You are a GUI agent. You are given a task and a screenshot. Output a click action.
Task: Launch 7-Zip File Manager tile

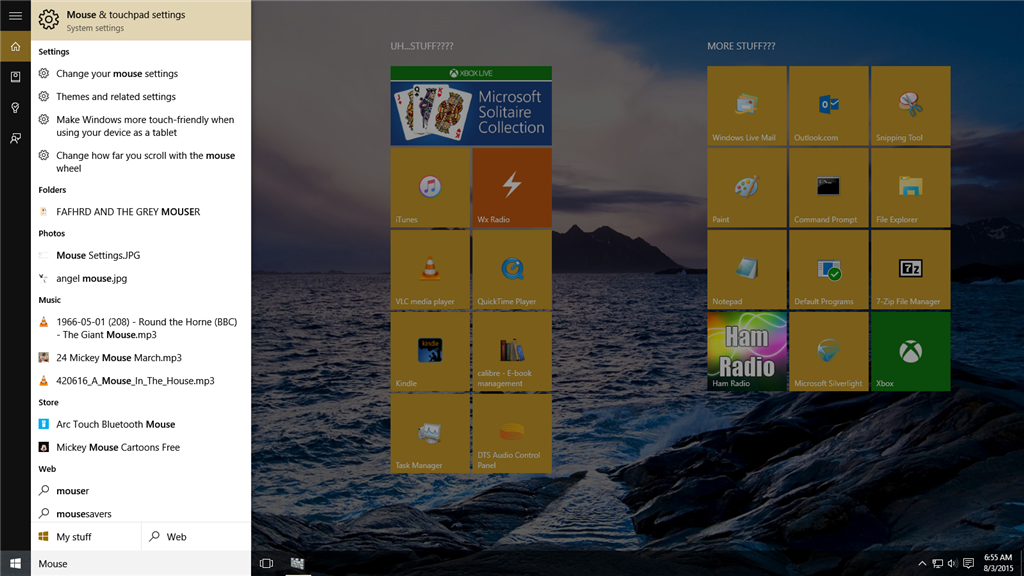point(910,270)
